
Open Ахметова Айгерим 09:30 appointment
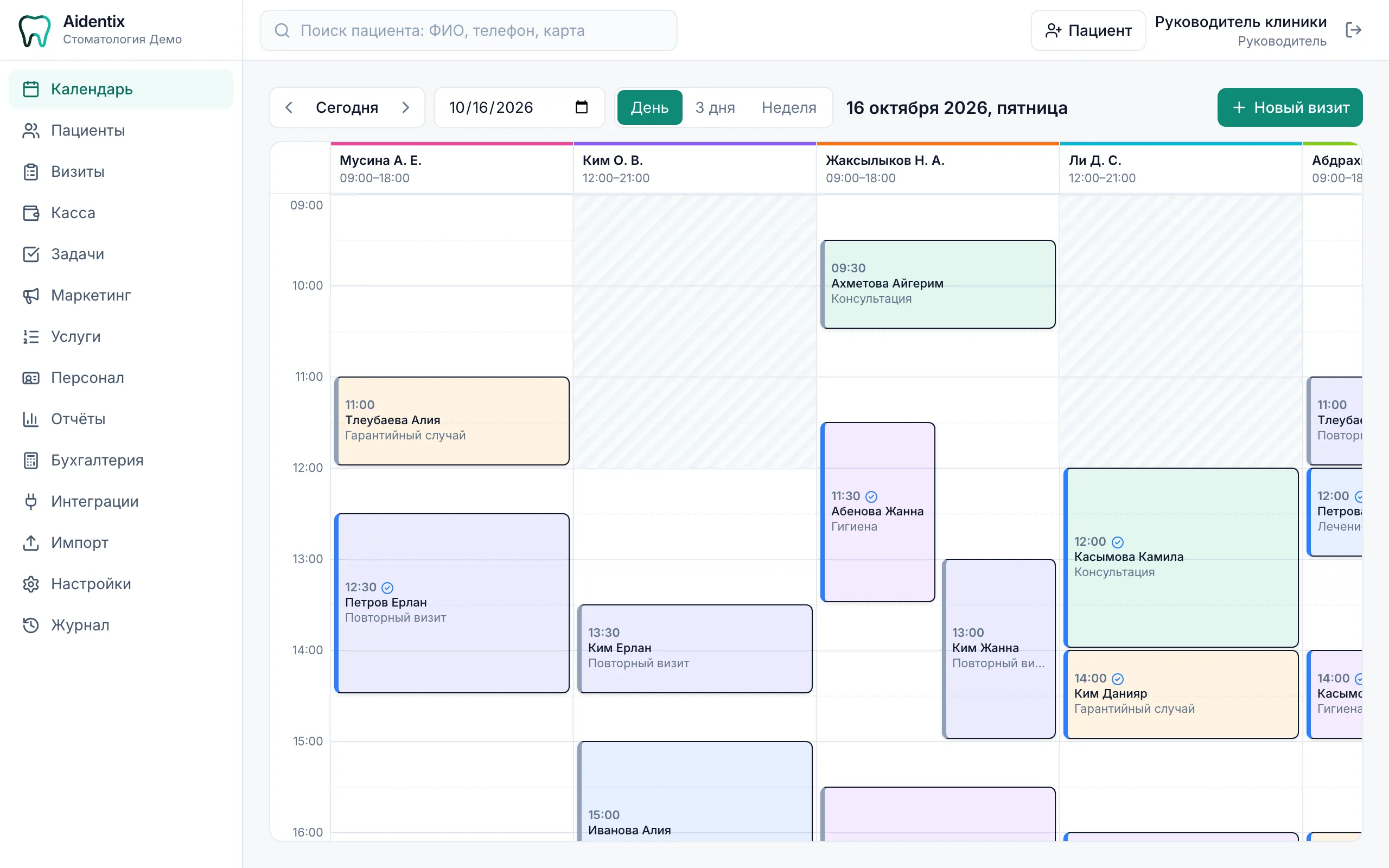938,284
